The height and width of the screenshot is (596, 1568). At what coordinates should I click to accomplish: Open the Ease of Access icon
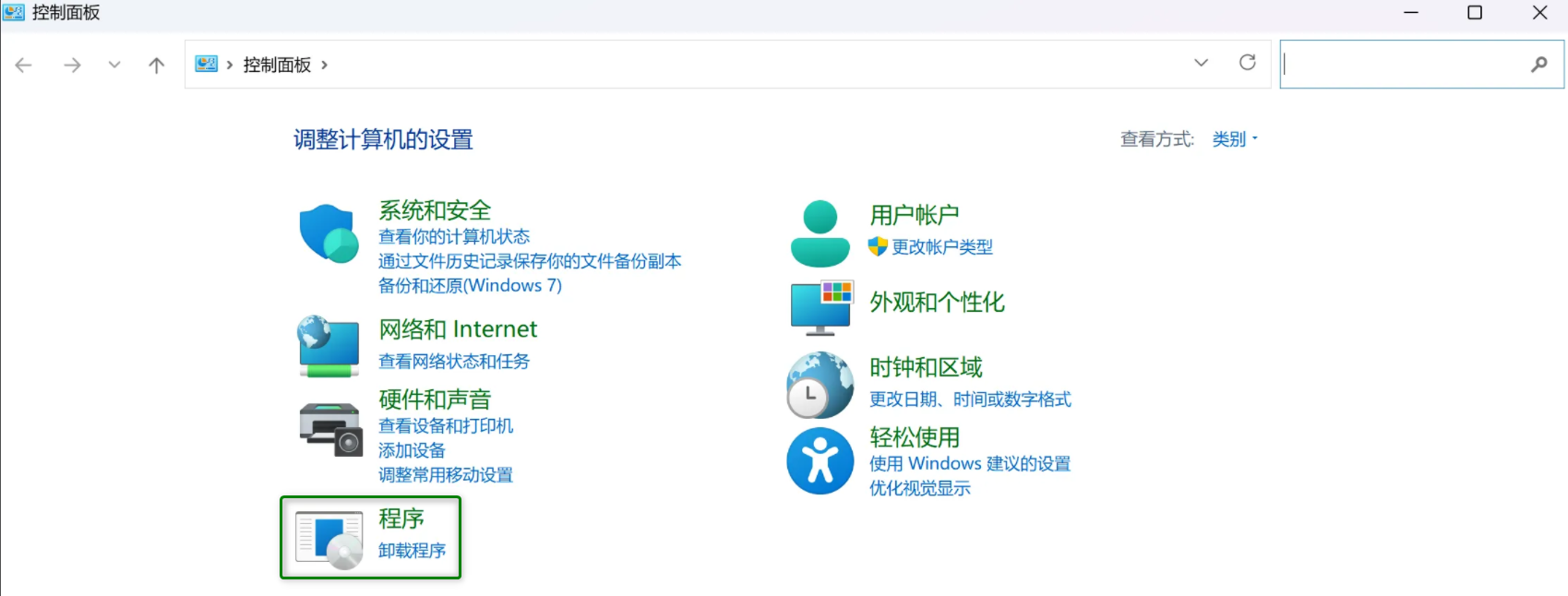pyautogui.click(x=820, y=460)
